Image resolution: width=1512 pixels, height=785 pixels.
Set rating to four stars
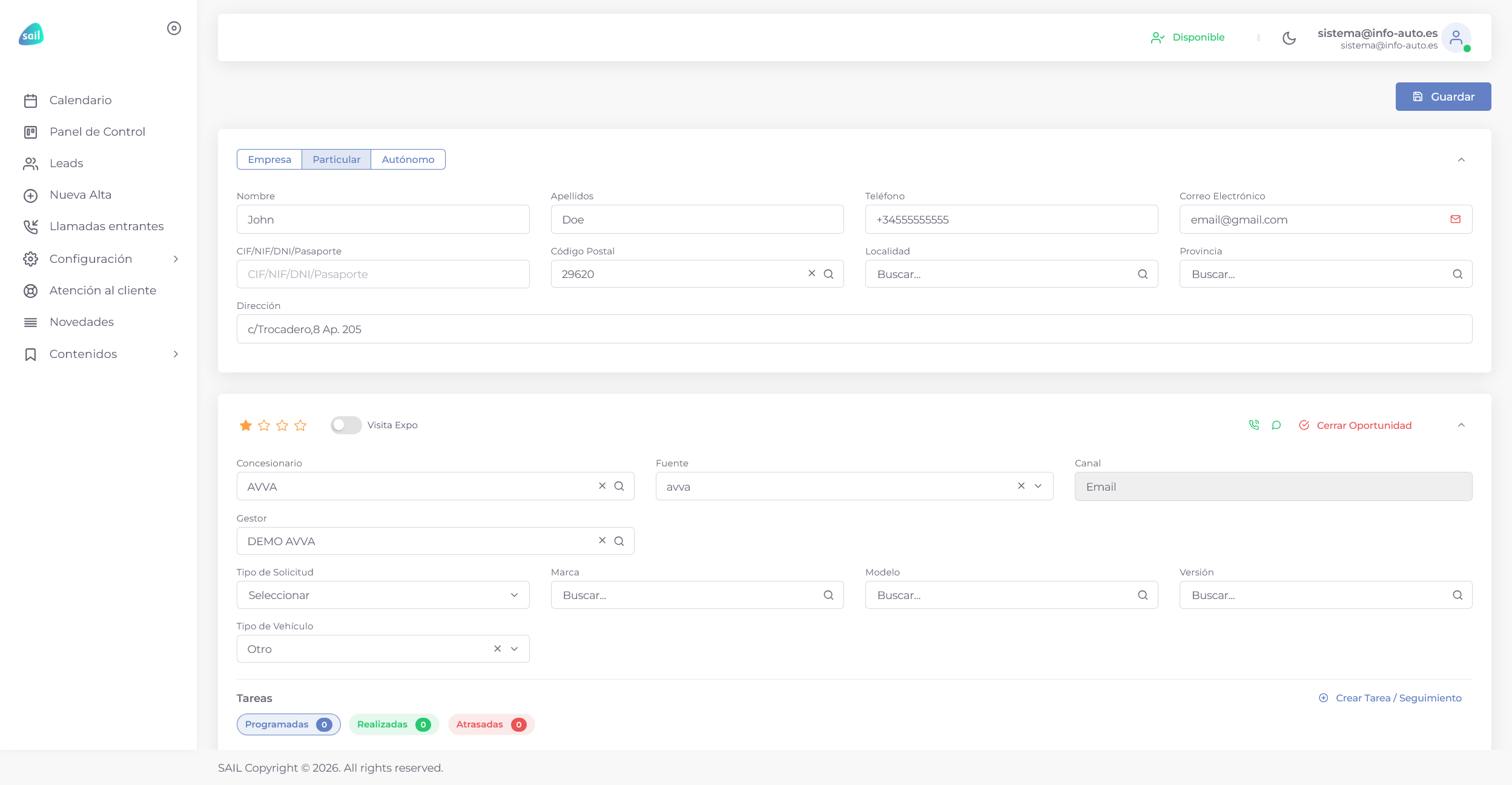pyautogui.click(x=300, y=425)
